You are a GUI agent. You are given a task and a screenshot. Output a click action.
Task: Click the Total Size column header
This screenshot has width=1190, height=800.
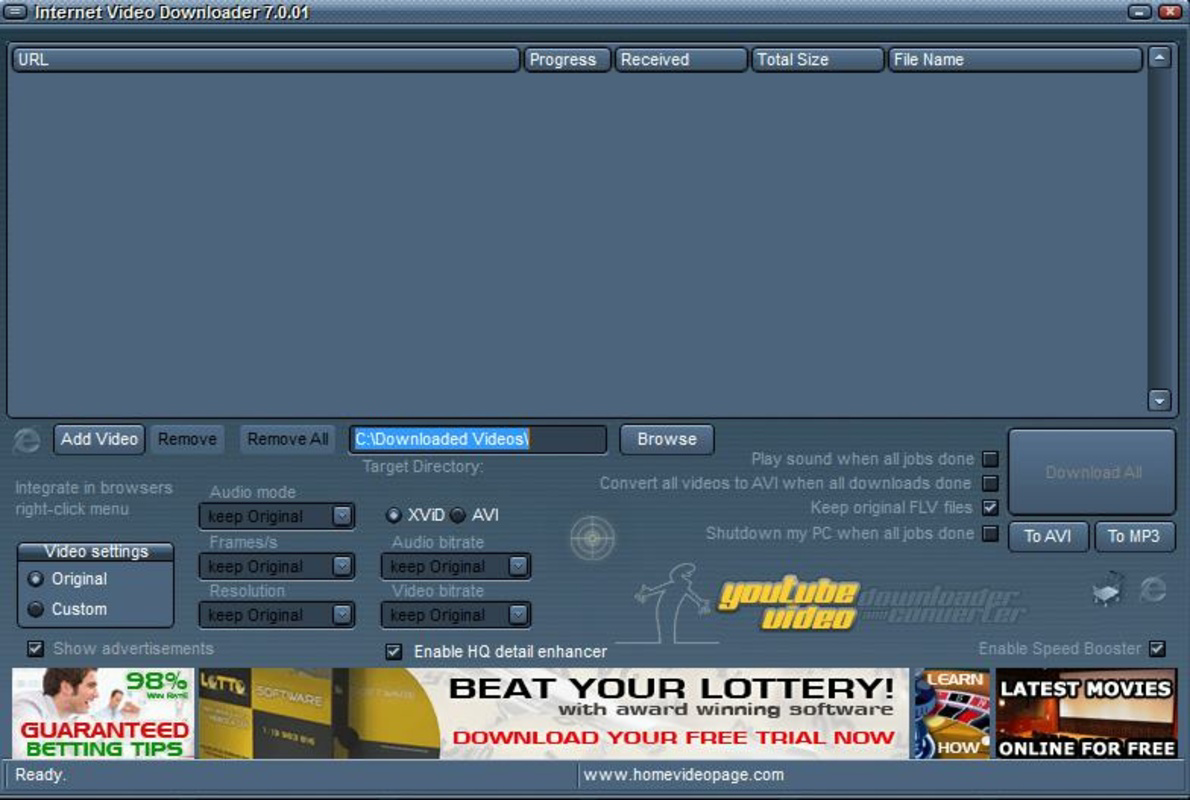pos(817,60)
